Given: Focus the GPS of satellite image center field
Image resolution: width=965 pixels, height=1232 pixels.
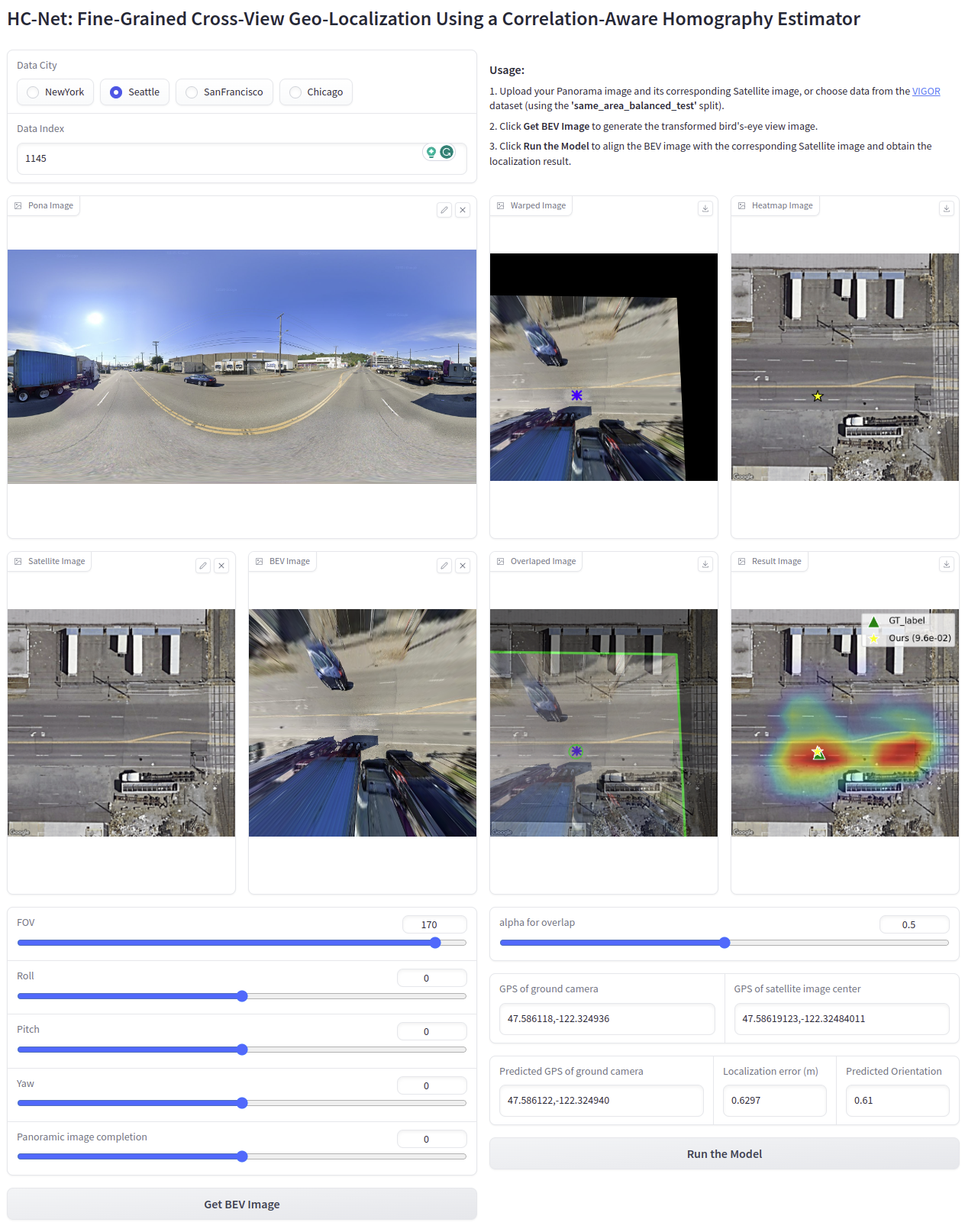Looking at the screenshot, I should (842, 1019).
